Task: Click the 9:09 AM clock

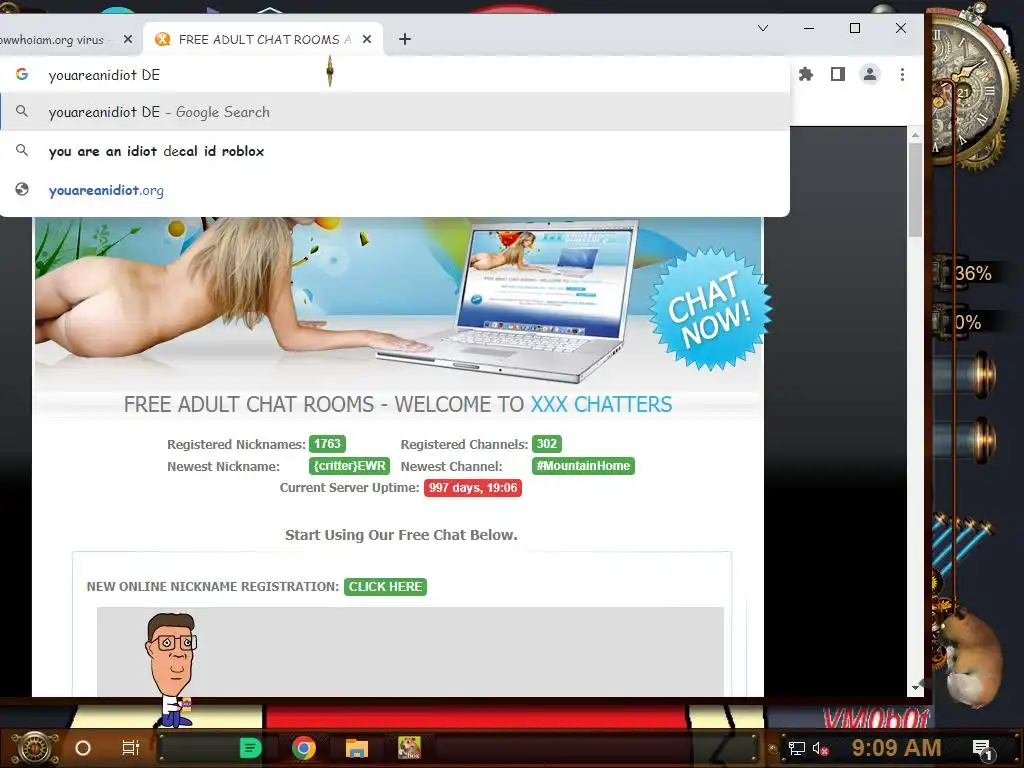Action: coord(897,748)
